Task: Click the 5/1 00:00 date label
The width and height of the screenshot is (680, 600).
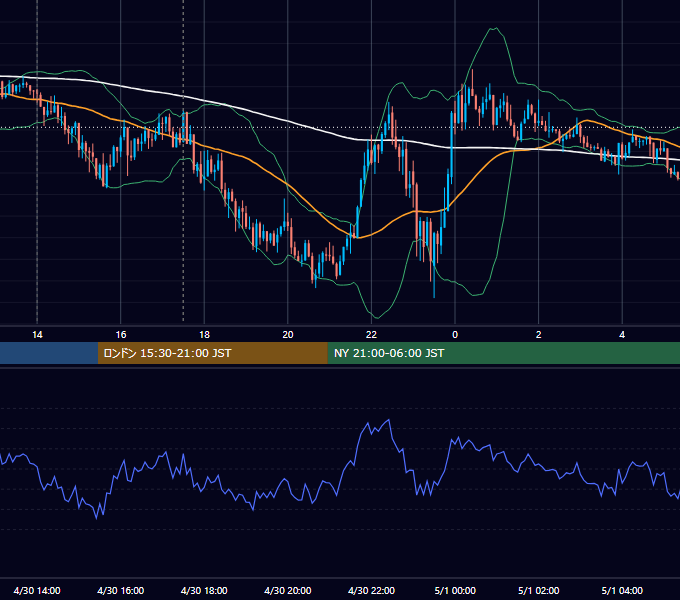Action: [455, 590]
